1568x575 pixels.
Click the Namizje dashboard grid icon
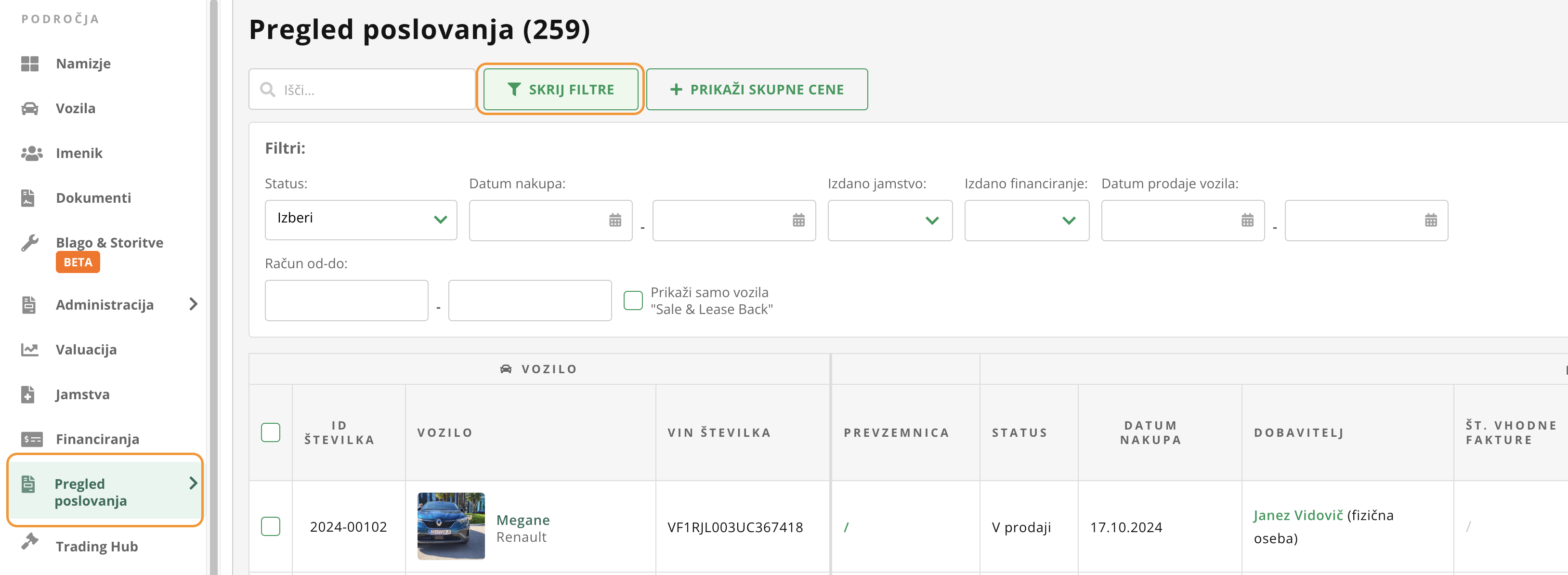[x=29, y=63]
